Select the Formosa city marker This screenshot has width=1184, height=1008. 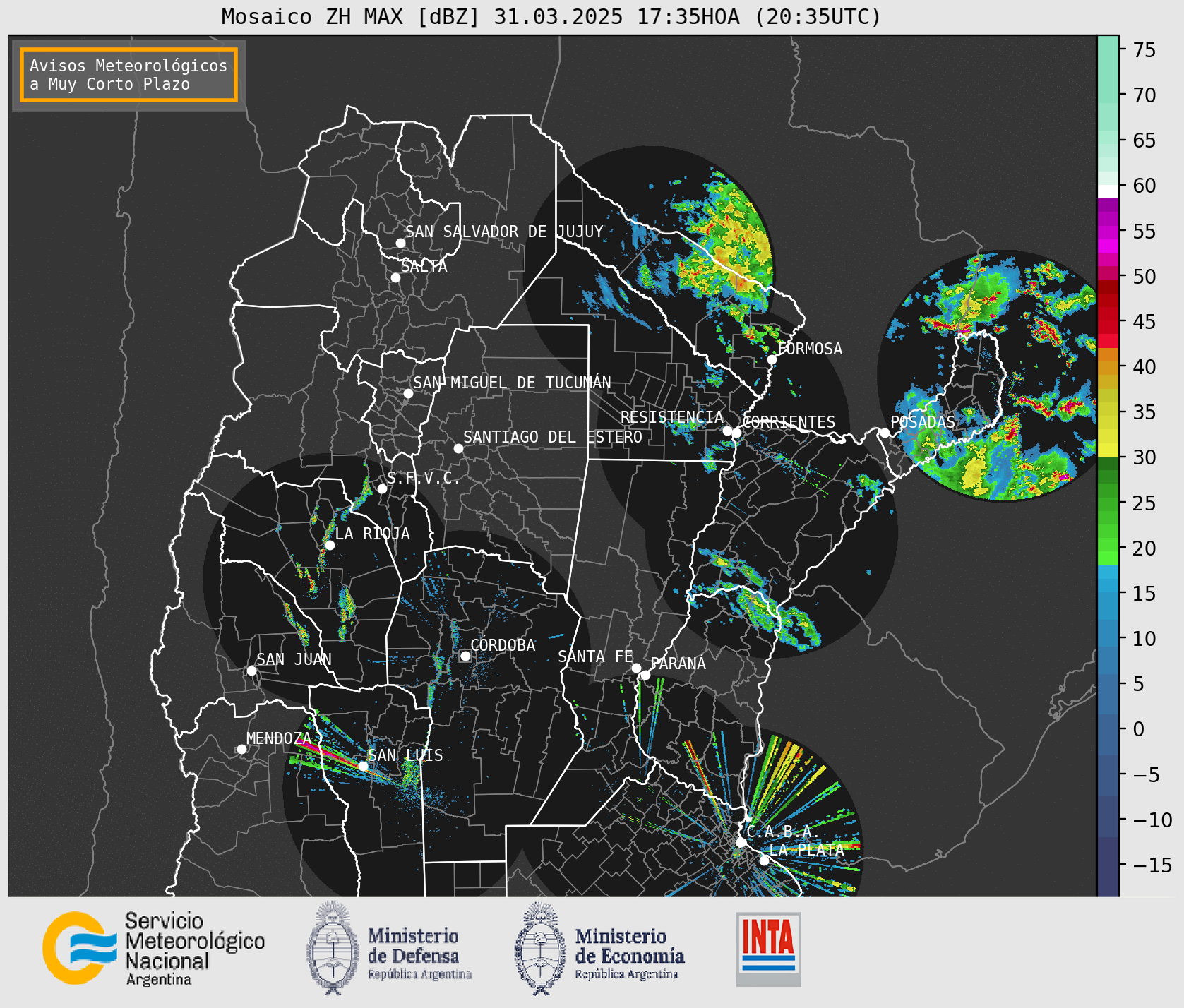pyautogui.click(x=772, y=359)
